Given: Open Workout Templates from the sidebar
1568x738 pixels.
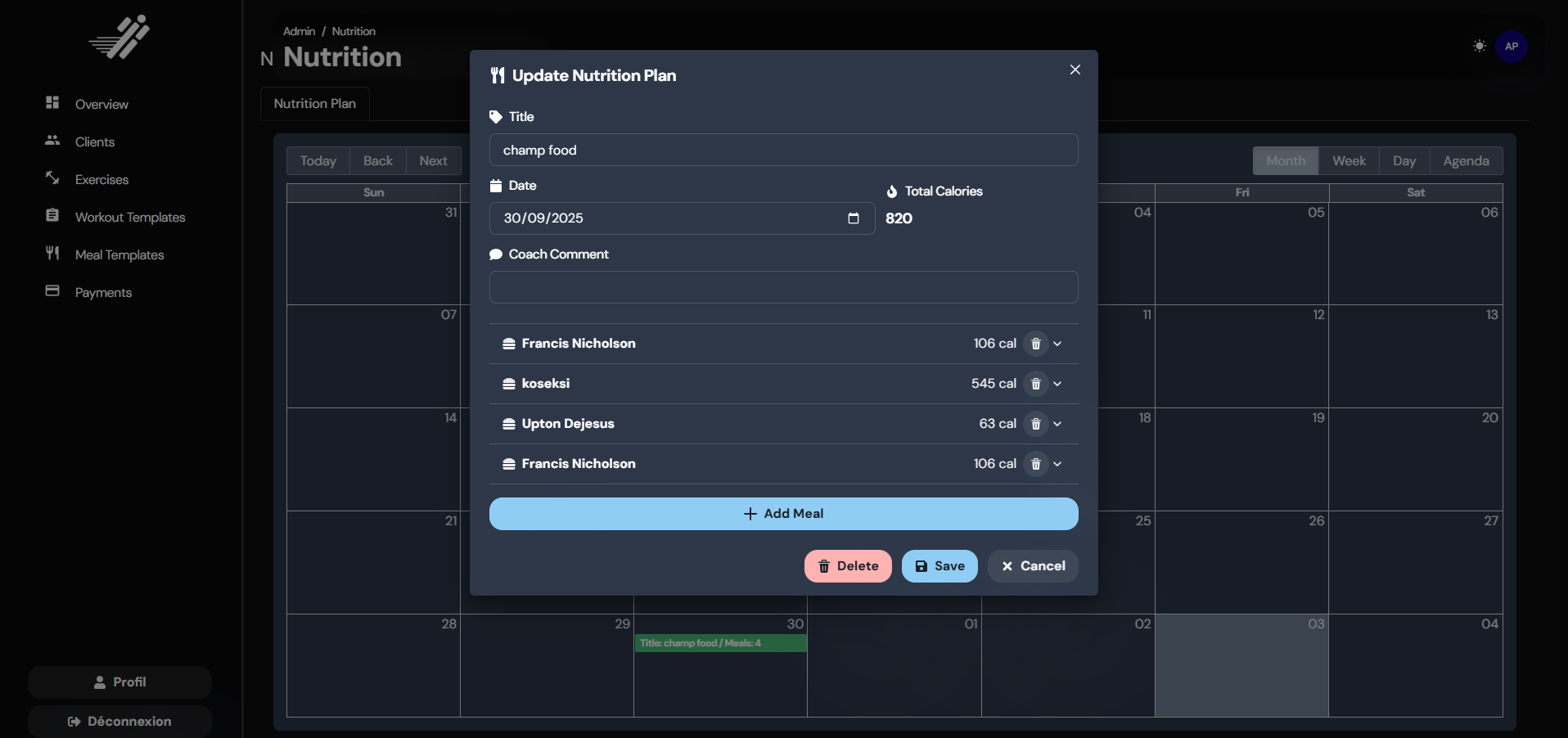Looking at the screenshot, I should [x=129, y=217].
